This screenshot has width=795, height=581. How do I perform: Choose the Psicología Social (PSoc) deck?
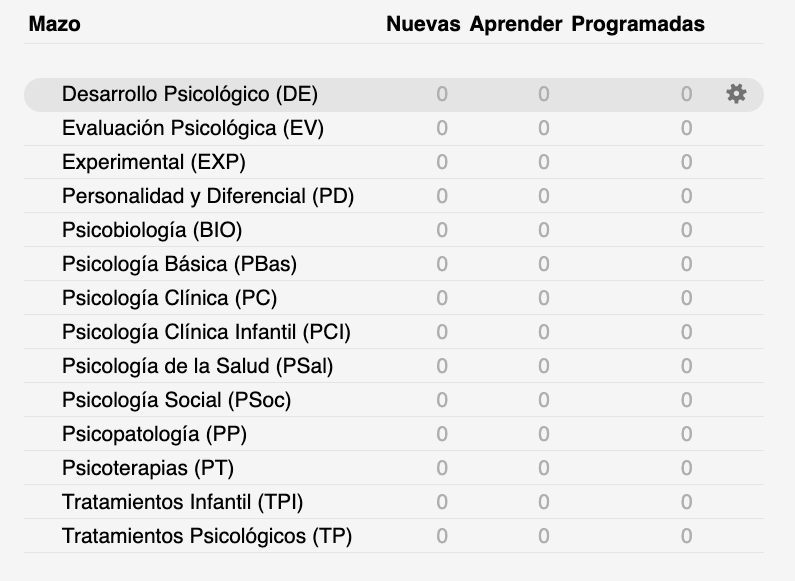click(176, 400)
